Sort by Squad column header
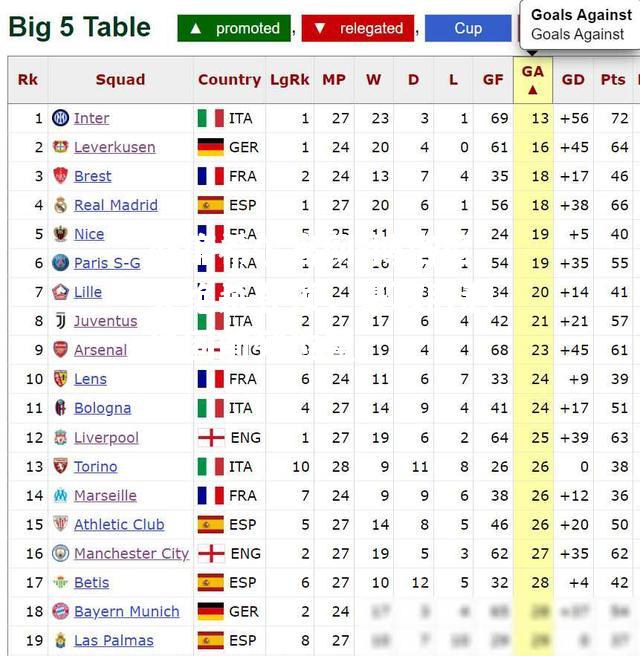The width and height of the screenshot is (640, 656). 120,79
